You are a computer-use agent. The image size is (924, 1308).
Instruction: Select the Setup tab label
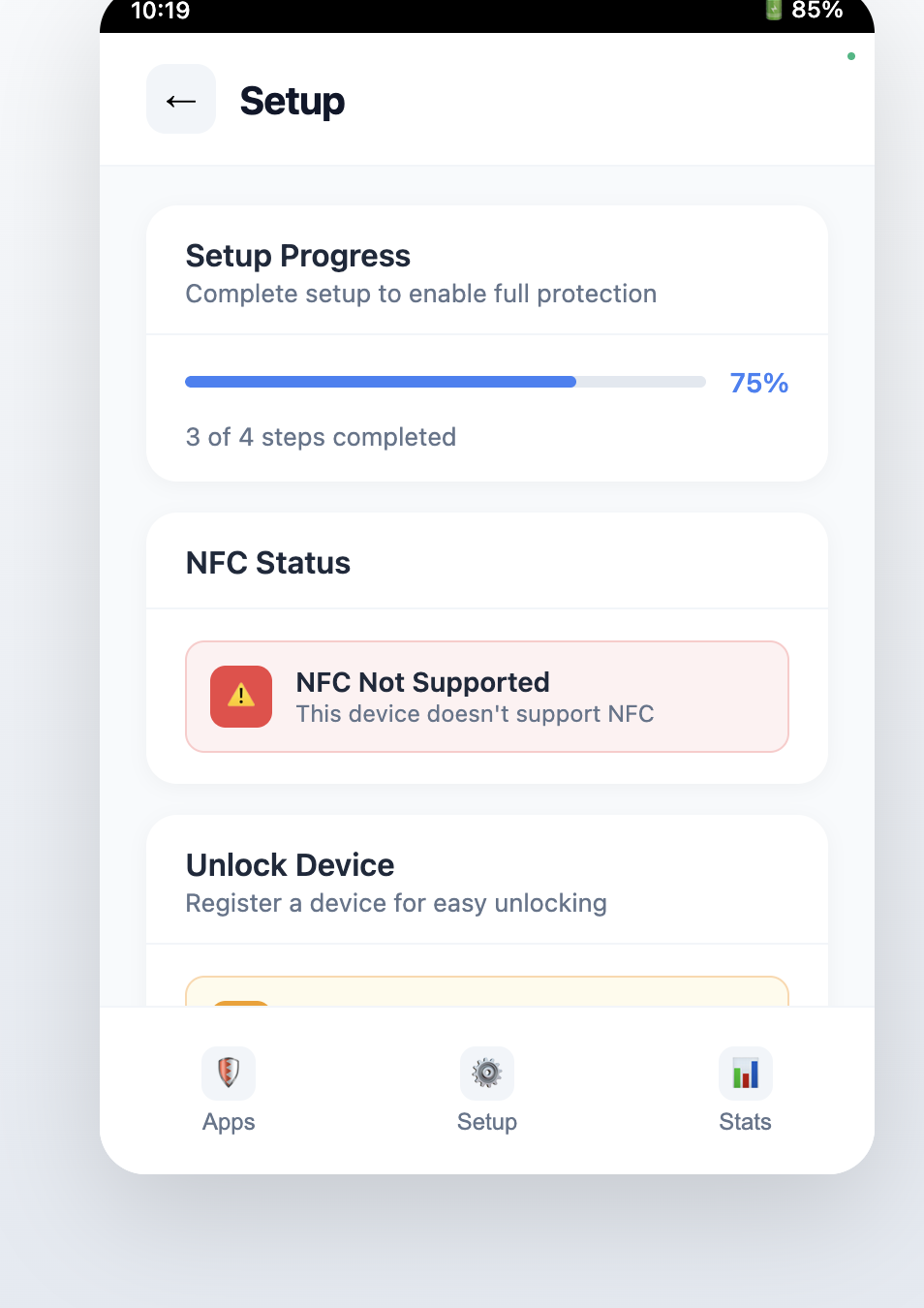click(487, 1122)
